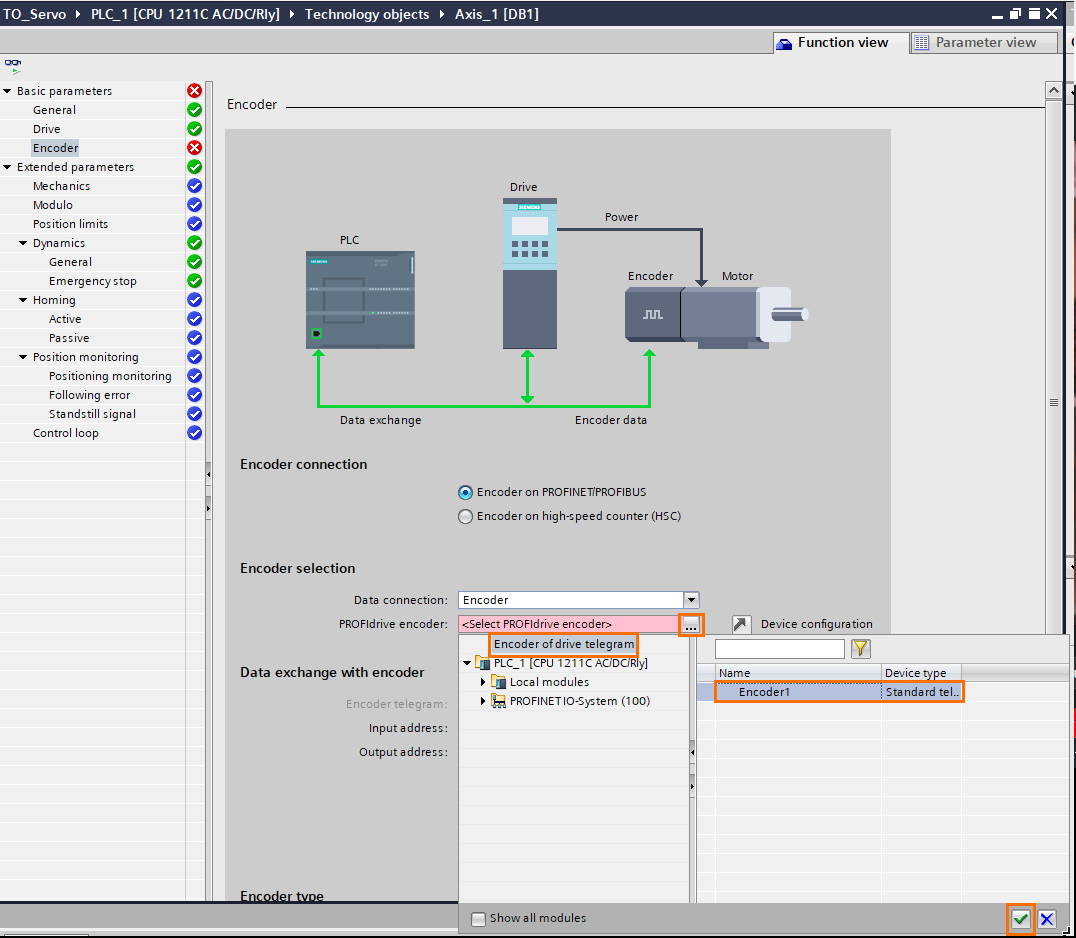Click blue check status icon beside Mechanics
This screenshot has height=938, width=1076.
coord(195,186)
